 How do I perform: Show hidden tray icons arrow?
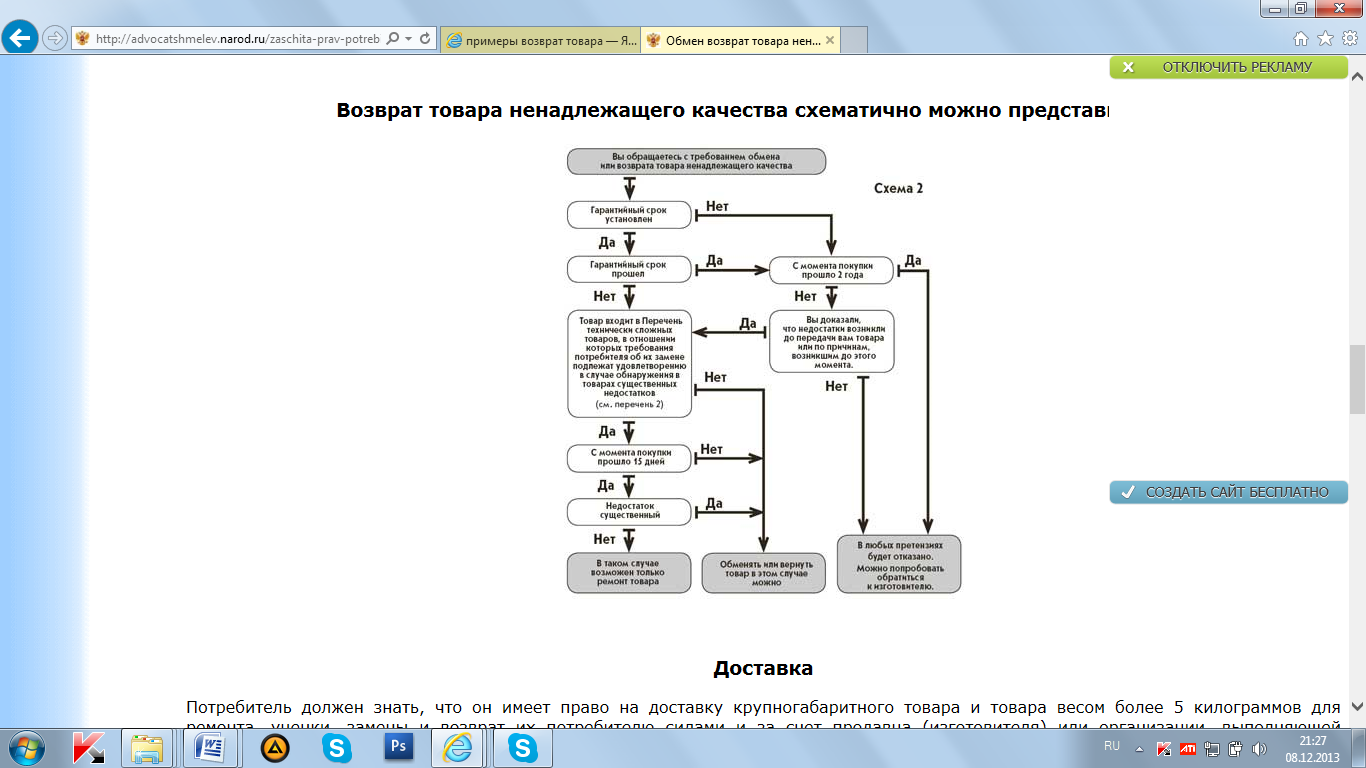click(x=1139, y=747)
